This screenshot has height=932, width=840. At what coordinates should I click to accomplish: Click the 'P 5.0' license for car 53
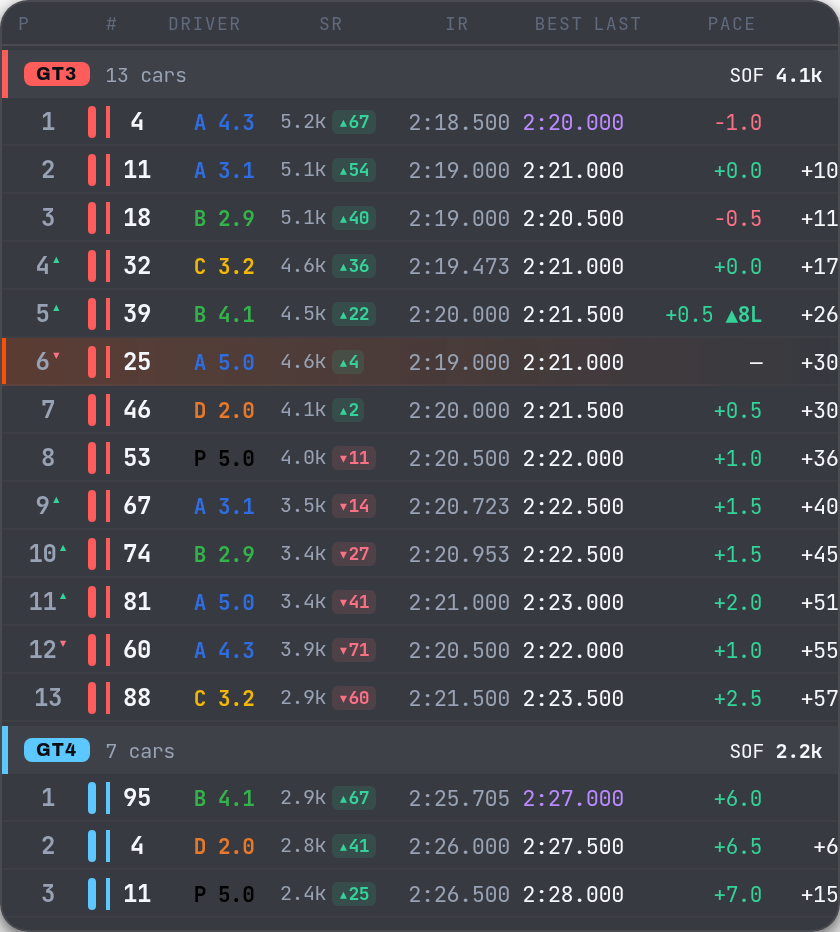click(224, 458)
